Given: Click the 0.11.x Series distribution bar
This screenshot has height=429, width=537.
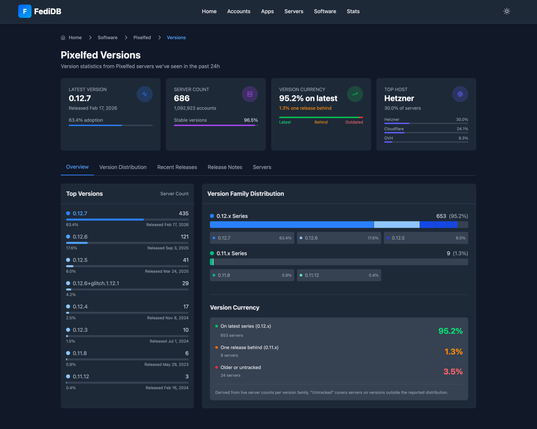Looking at the screenshot, I should 339,262.
